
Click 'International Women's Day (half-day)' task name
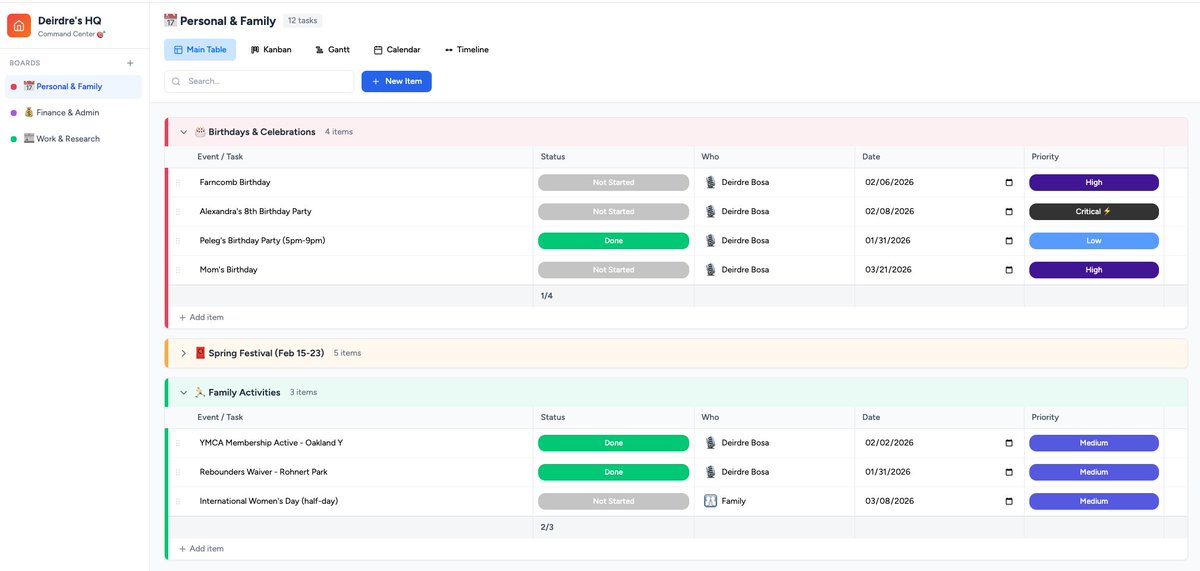[269, 501]
